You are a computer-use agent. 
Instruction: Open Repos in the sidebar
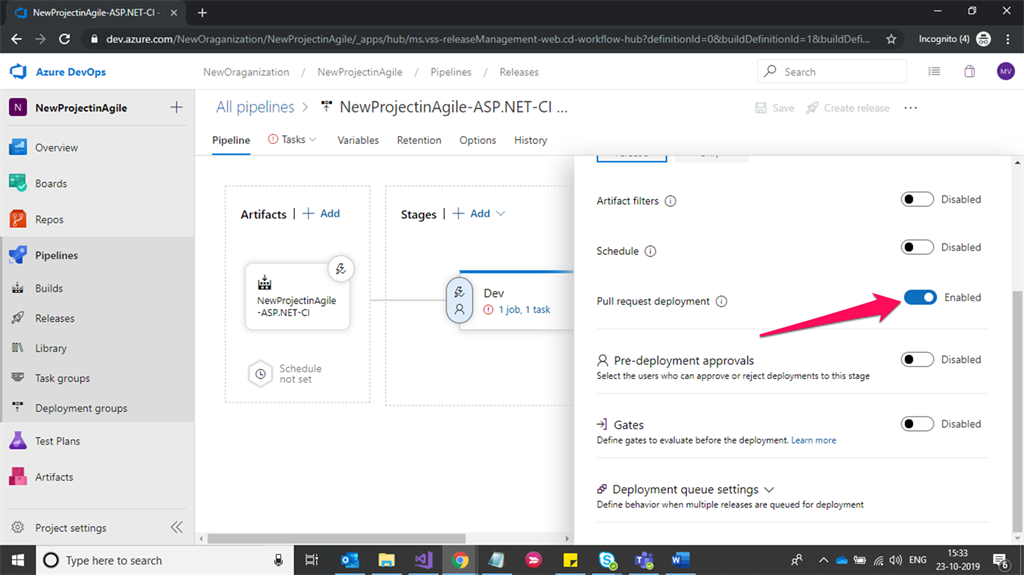click(49, 220)
